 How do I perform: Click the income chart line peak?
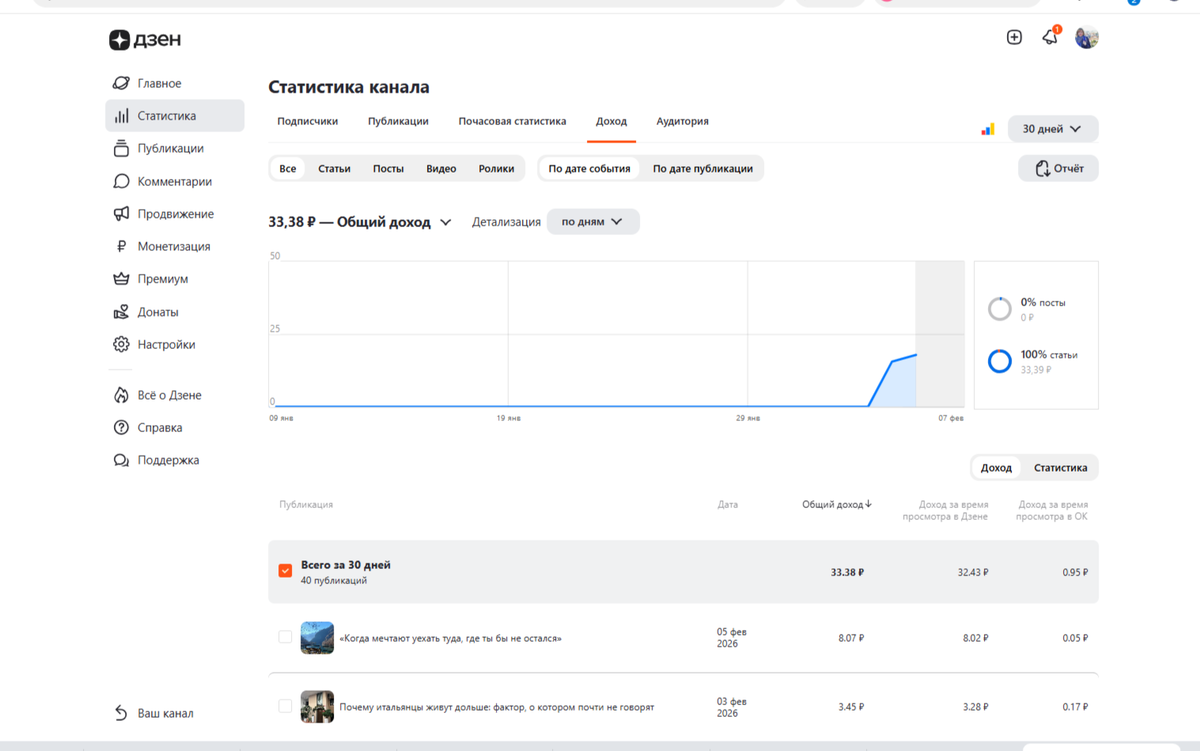pos(916,354)
